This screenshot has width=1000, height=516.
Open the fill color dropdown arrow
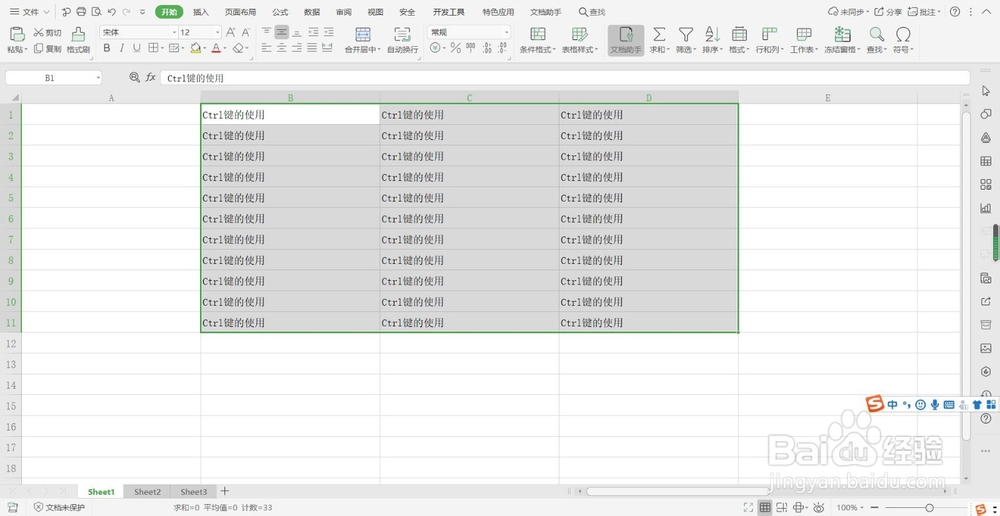click(207, 48)
